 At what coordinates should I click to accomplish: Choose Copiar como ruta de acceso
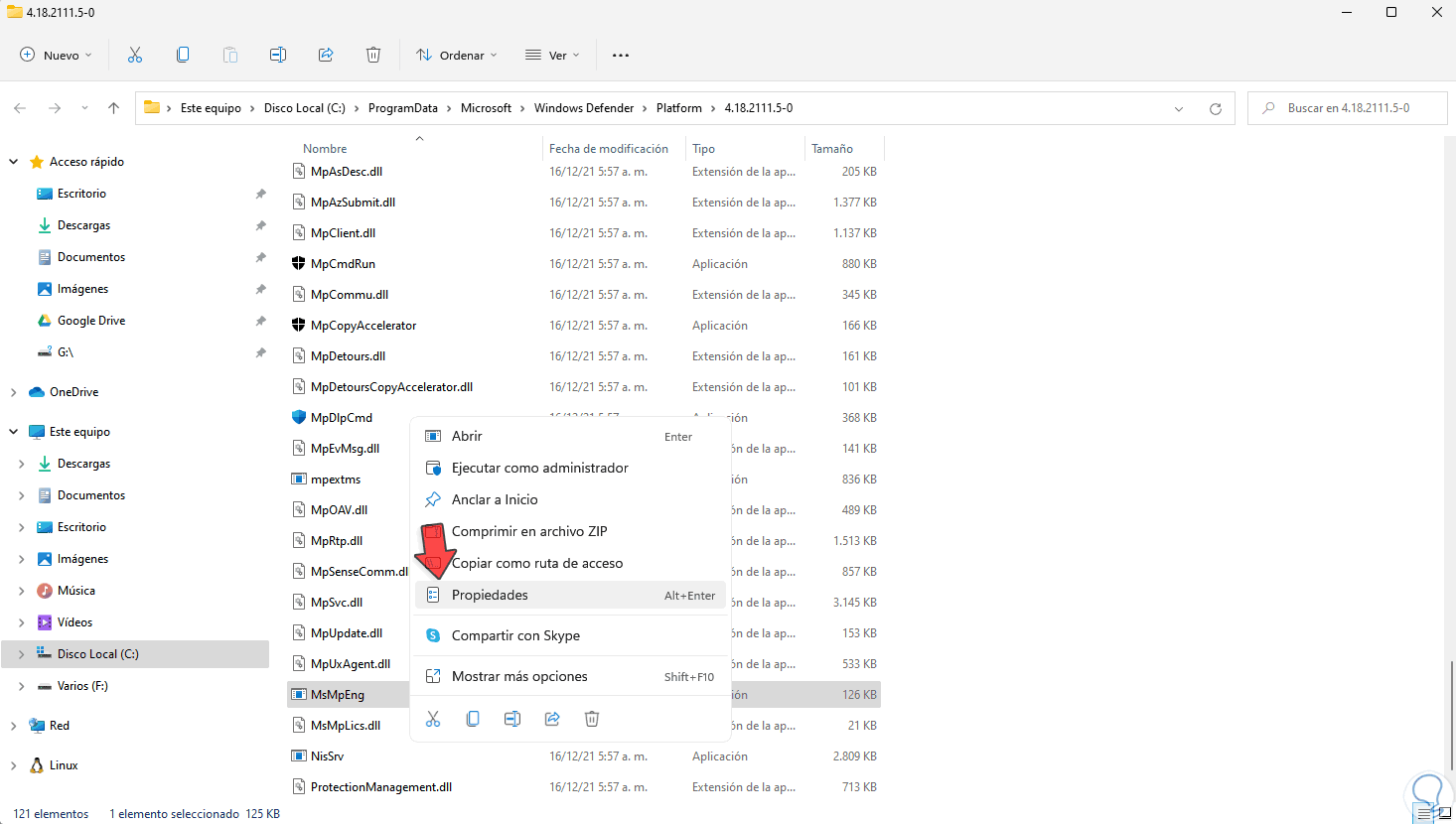[x=569, y=563]
